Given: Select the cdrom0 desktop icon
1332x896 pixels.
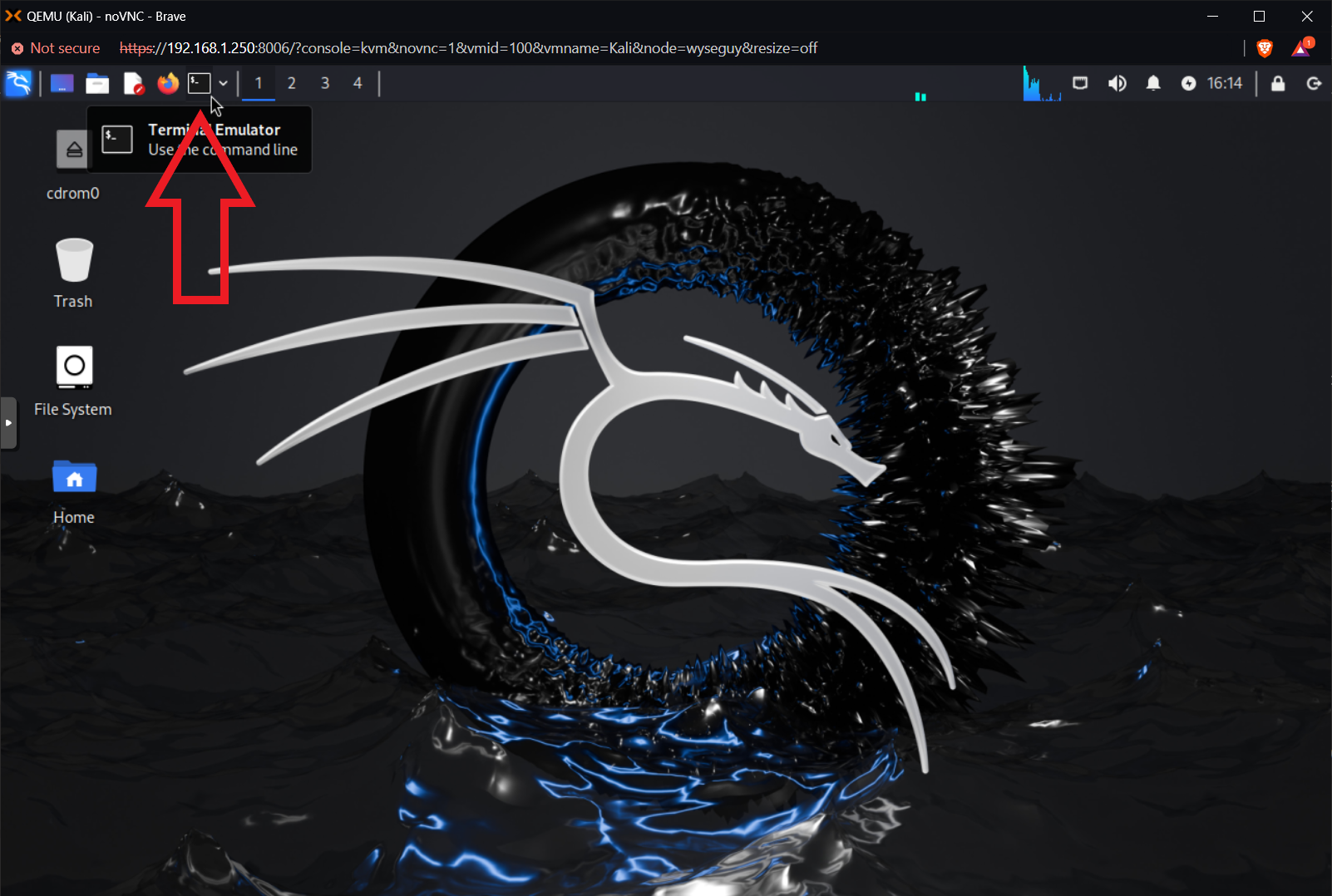Looking at the screenshot, I should tap(73, 165).
